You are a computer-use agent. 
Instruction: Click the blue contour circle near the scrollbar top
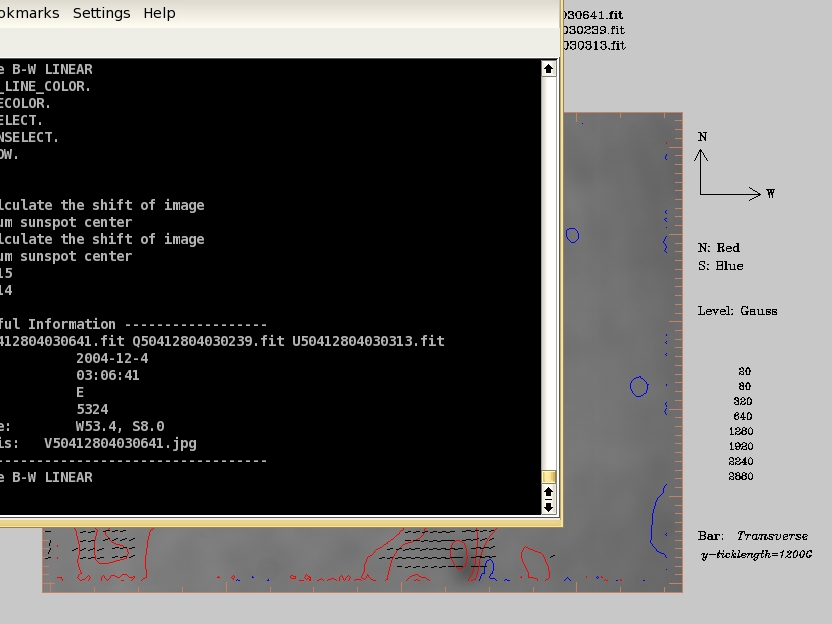tap(572, 236)
